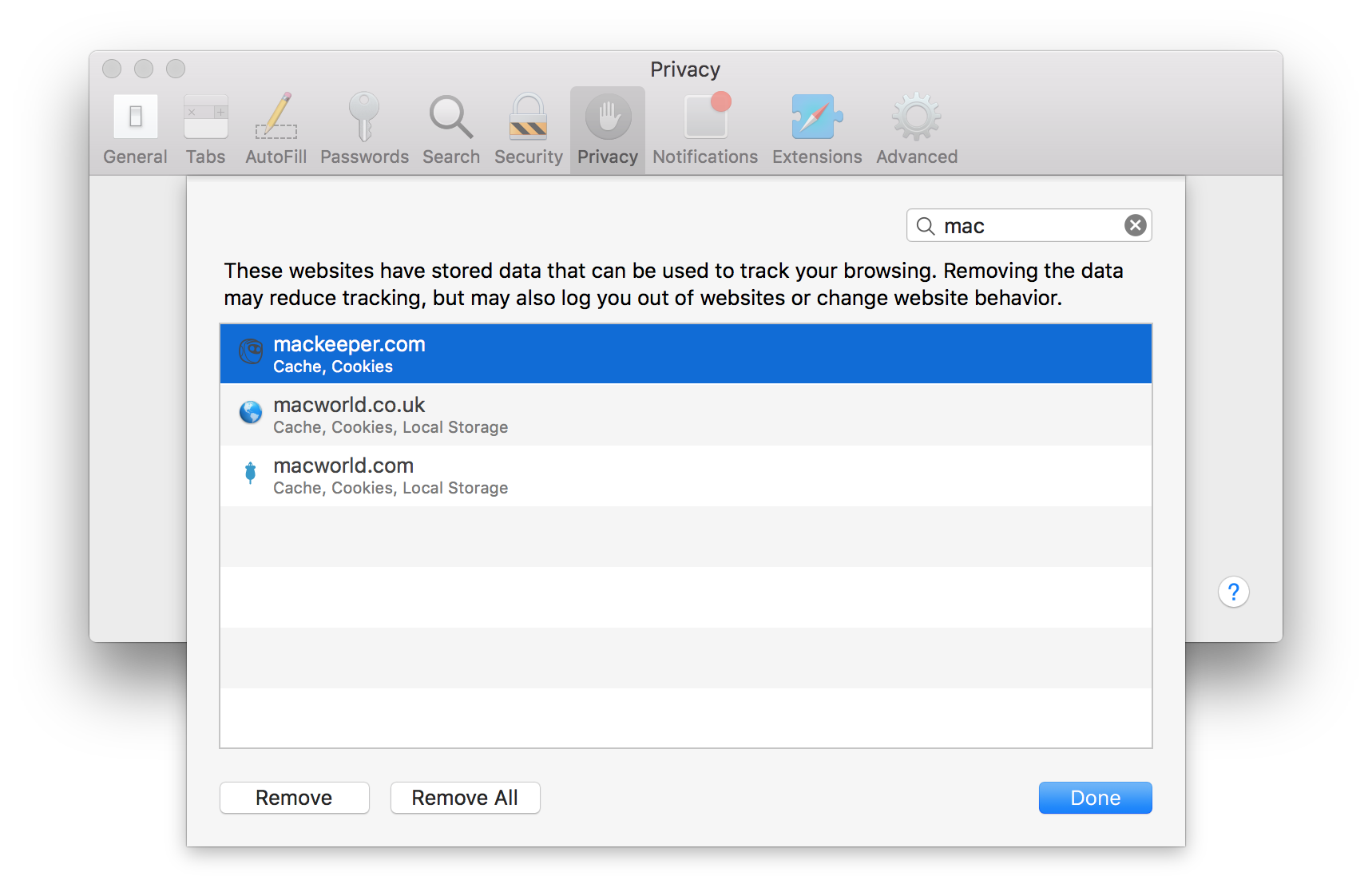Open the Notifications badge icon
Viewport: 1372px width, 880px height.
pos(706,116)
